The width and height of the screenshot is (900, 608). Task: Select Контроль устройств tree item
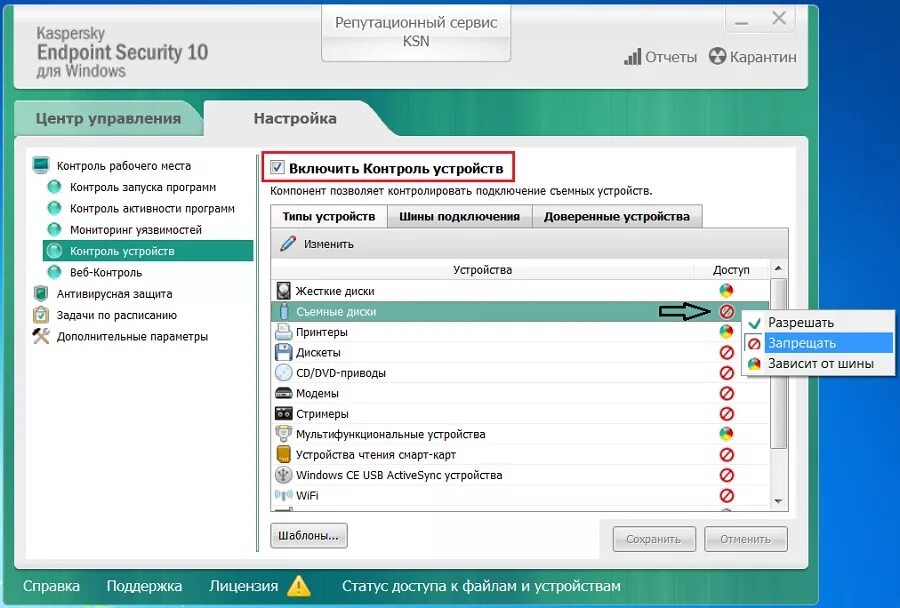[x=148, y=251]
